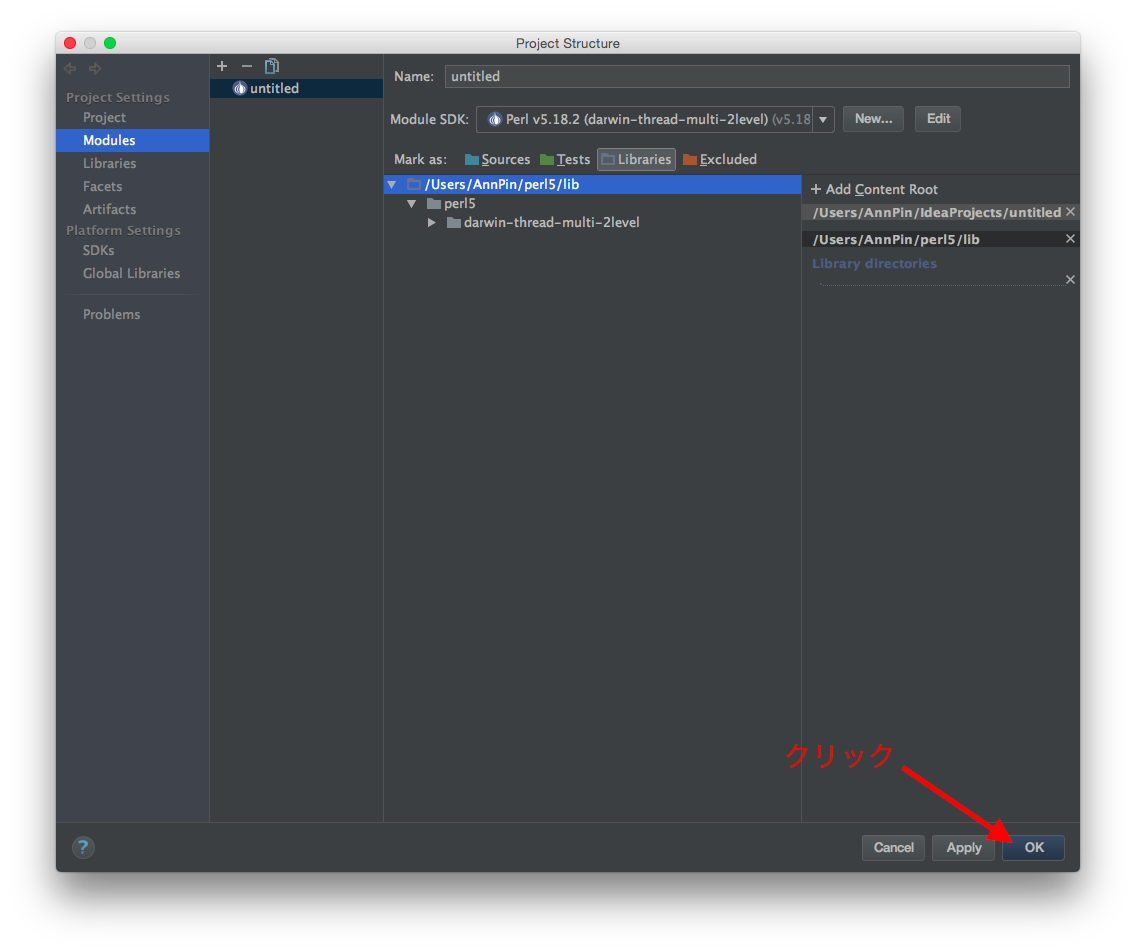The width and height of the screenshot is (1136, 952).
Task: Click Add Content Root
Action: pos(874,189)
